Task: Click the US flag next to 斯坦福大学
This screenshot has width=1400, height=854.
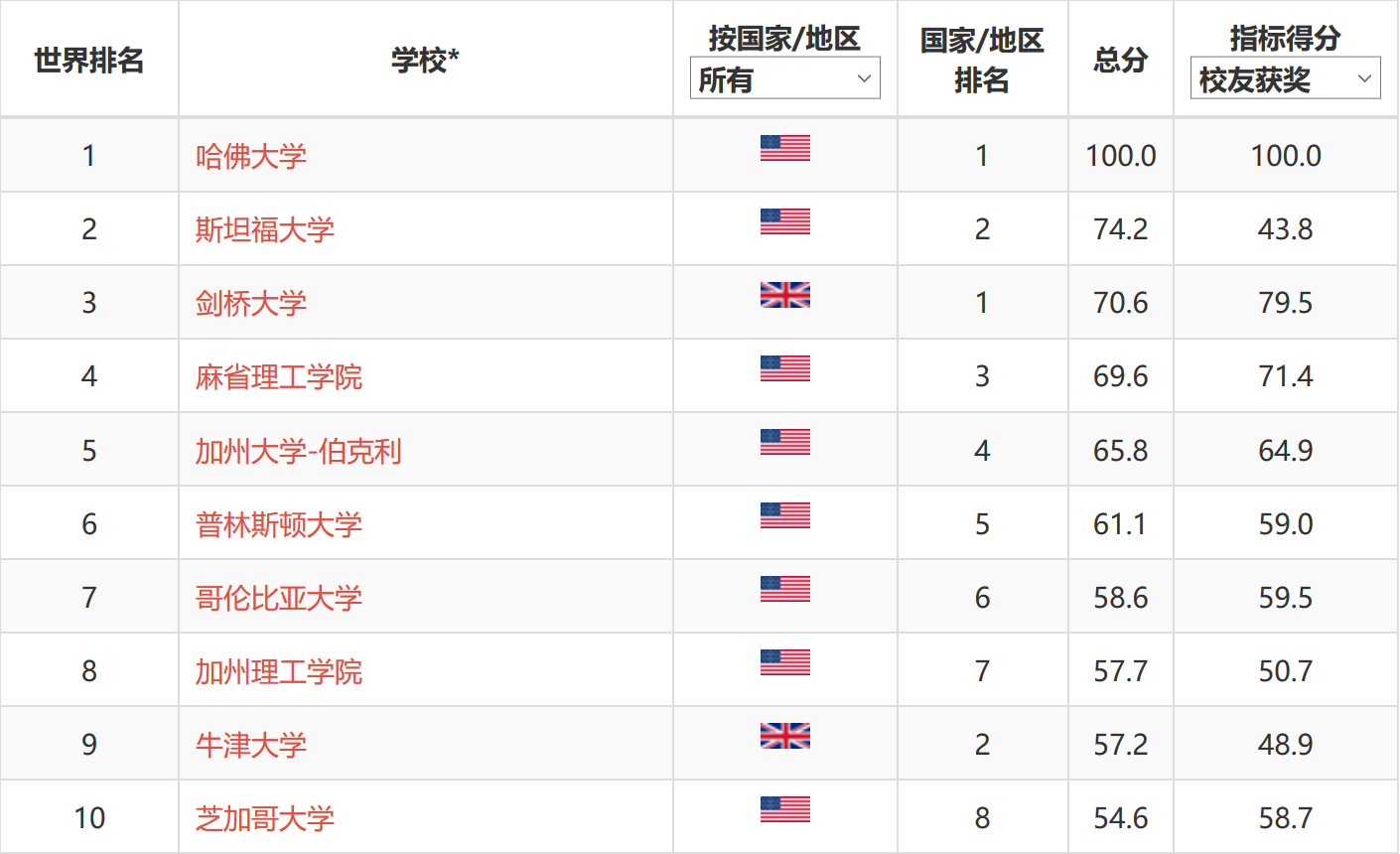Action: click(784, 221)
